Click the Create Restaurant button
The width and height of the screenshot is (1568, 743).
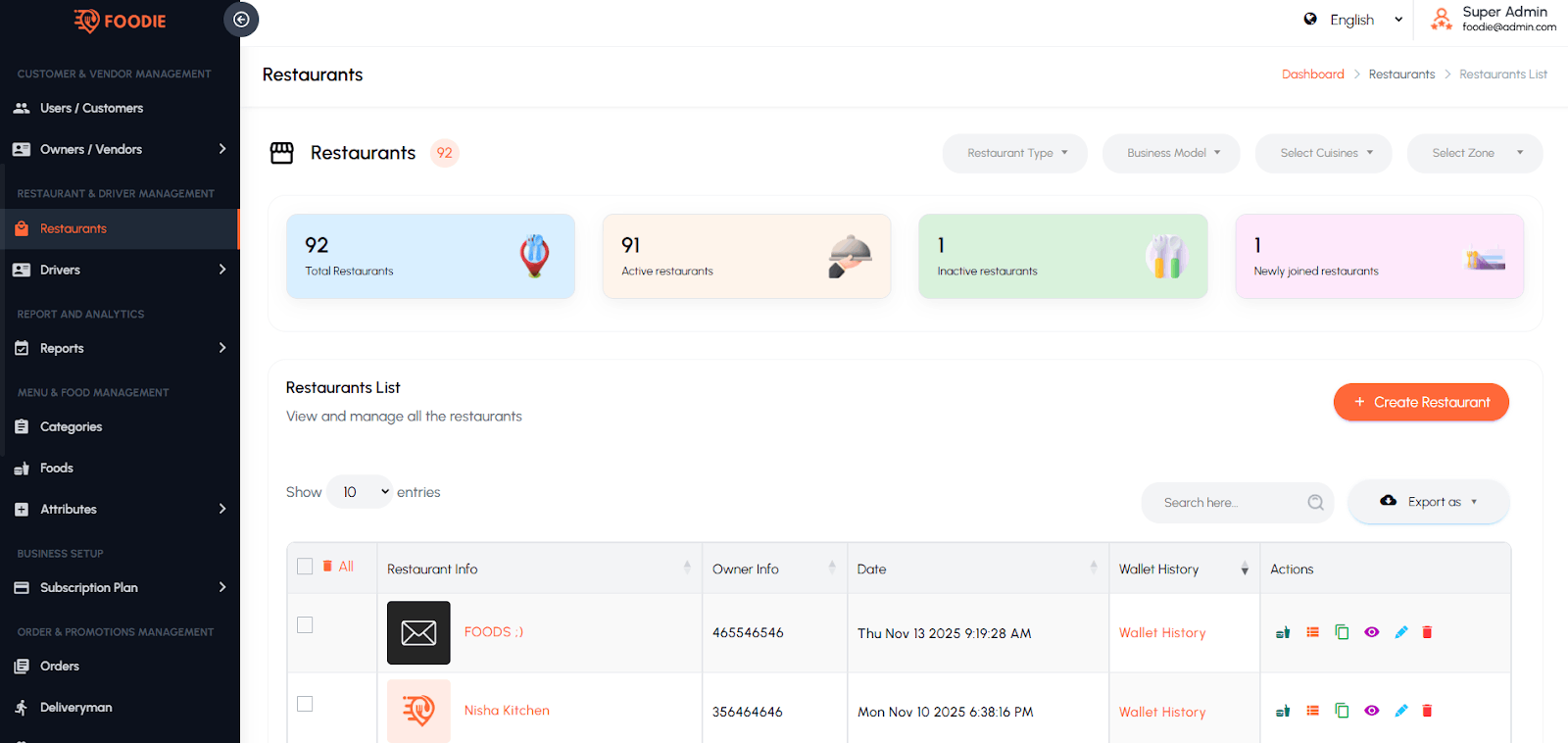1420,402
